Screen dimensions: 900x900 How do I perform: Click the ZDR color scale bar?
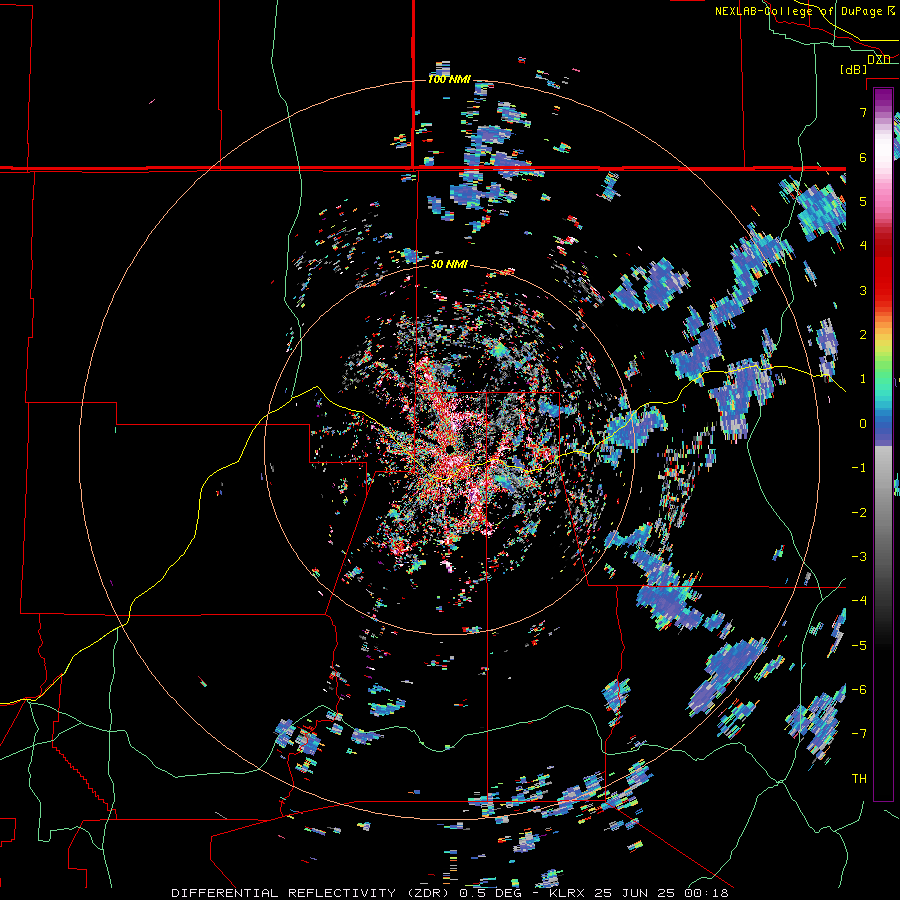point(883,444)
